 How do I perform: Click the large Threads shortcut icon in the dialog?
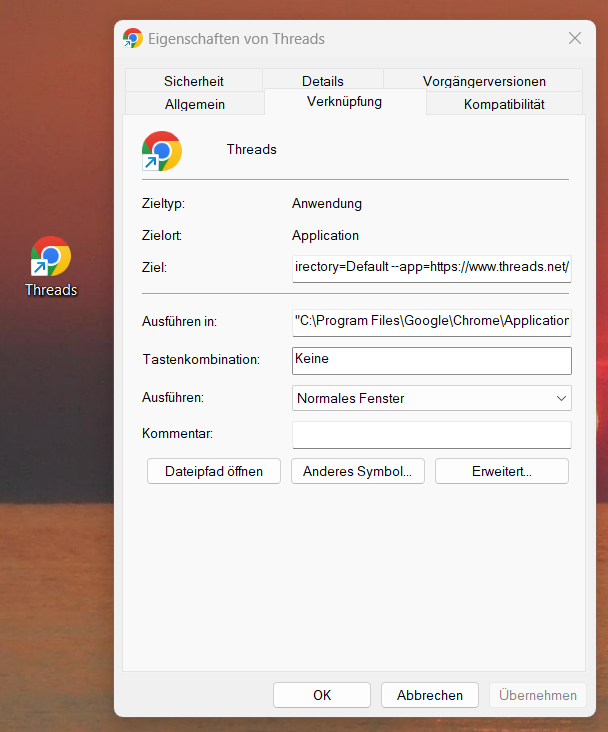click(x=162, y=151)
